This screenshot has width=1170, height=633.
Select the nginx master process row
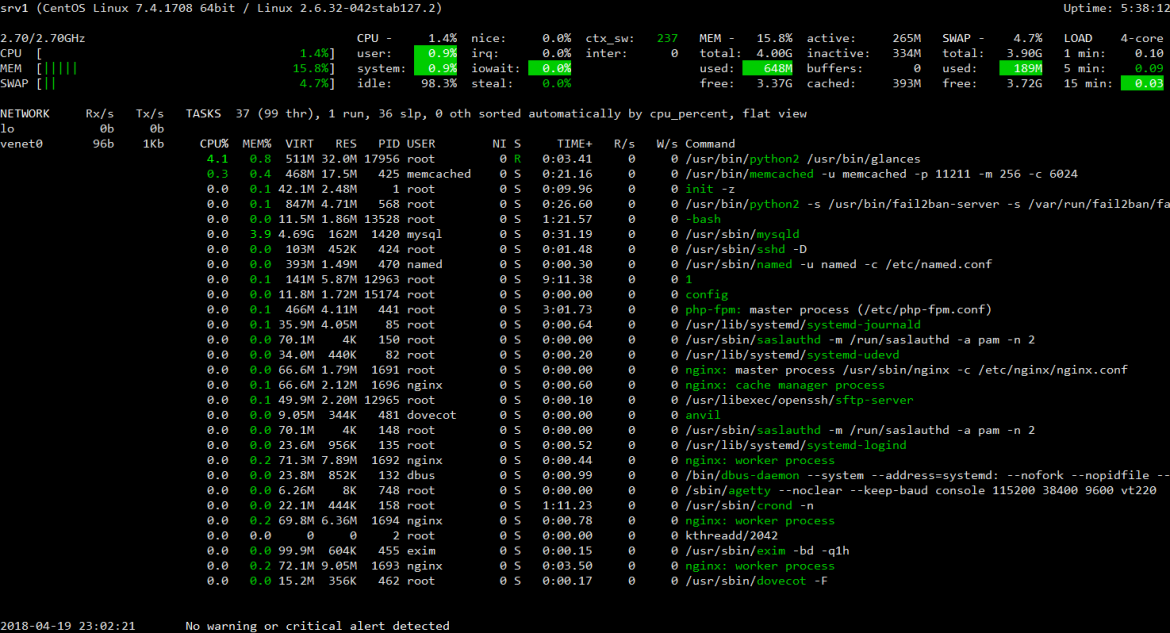400,369
